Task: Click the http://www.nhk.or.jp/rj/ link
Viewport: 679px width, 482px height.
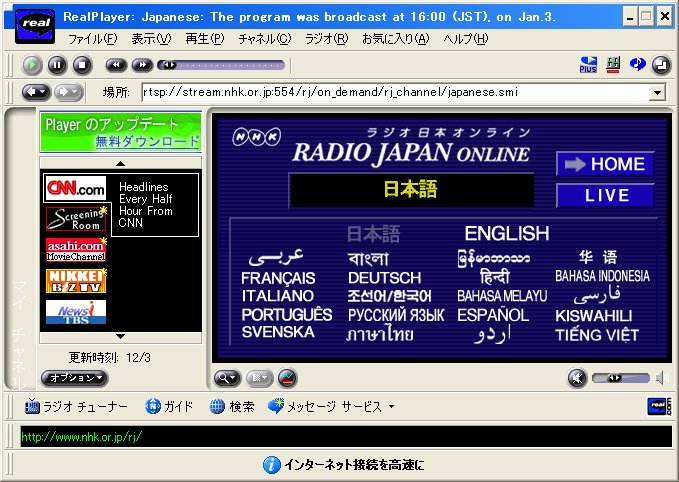Action: click(81, 437)
